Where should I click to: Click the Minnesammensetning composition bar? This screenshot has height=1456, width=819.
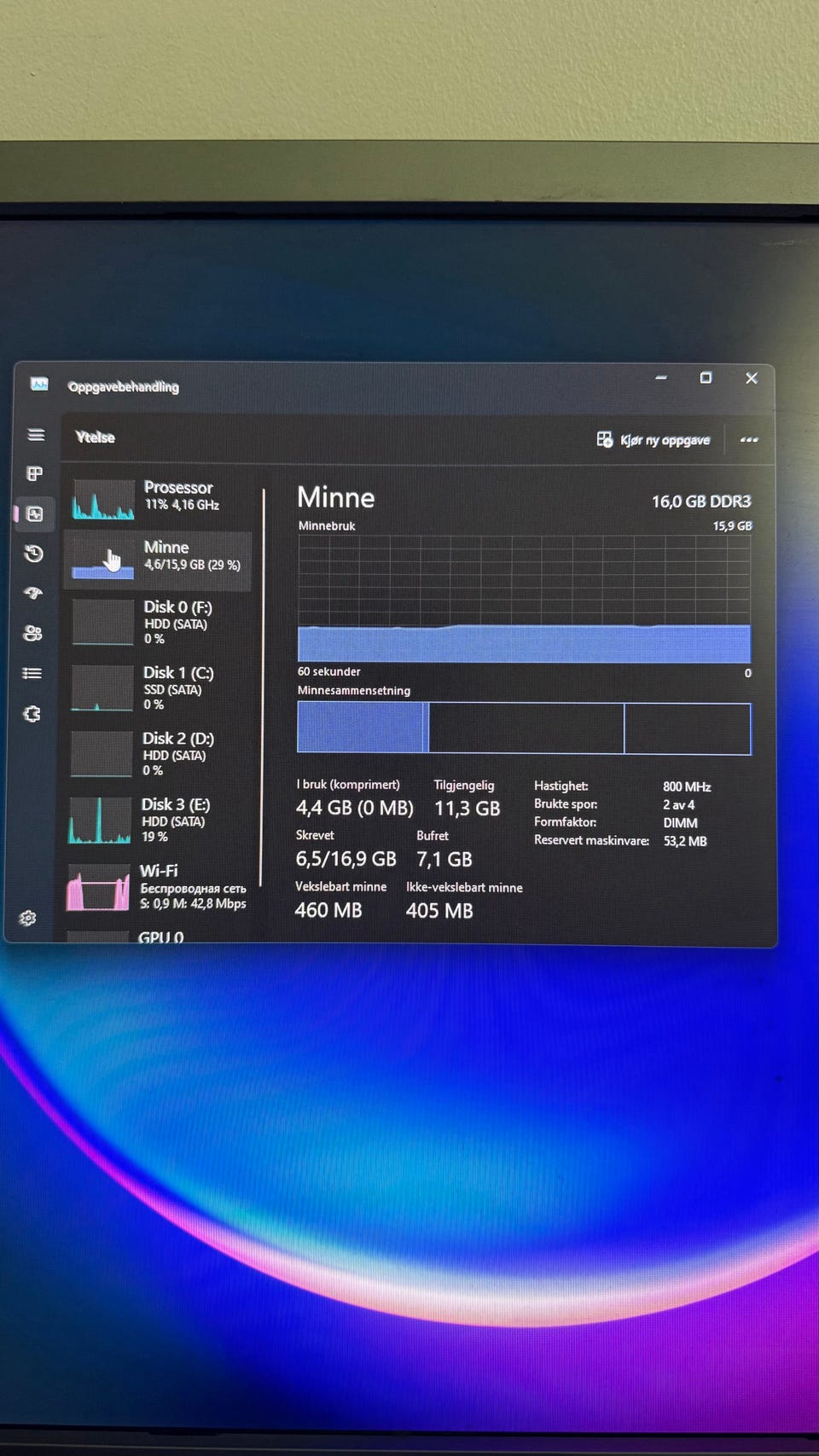pyautogui.click(x=524, y=728)
